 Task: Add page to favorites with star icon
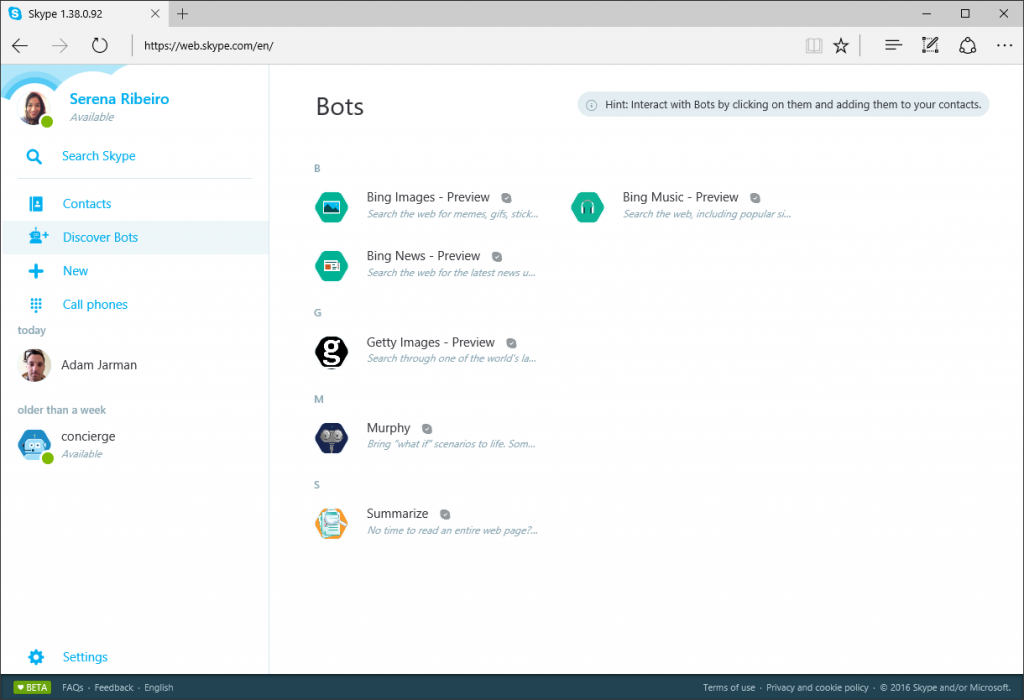tap(841, 45)
